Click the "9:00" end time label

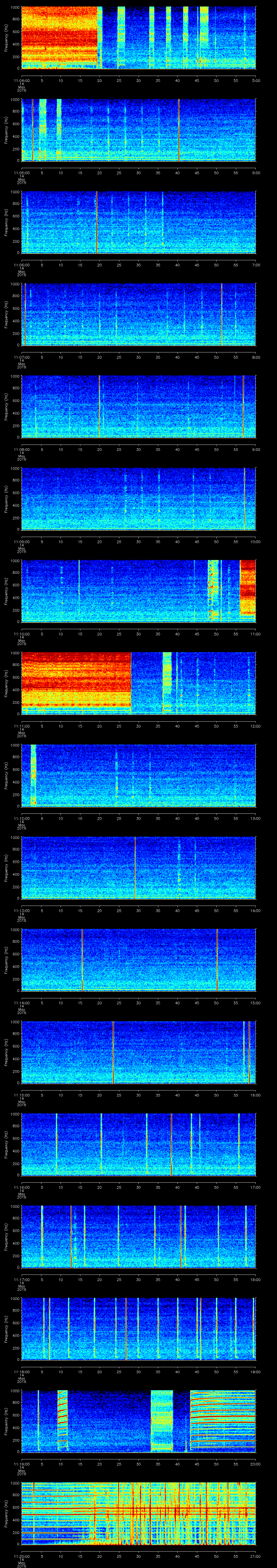(256, 449)
